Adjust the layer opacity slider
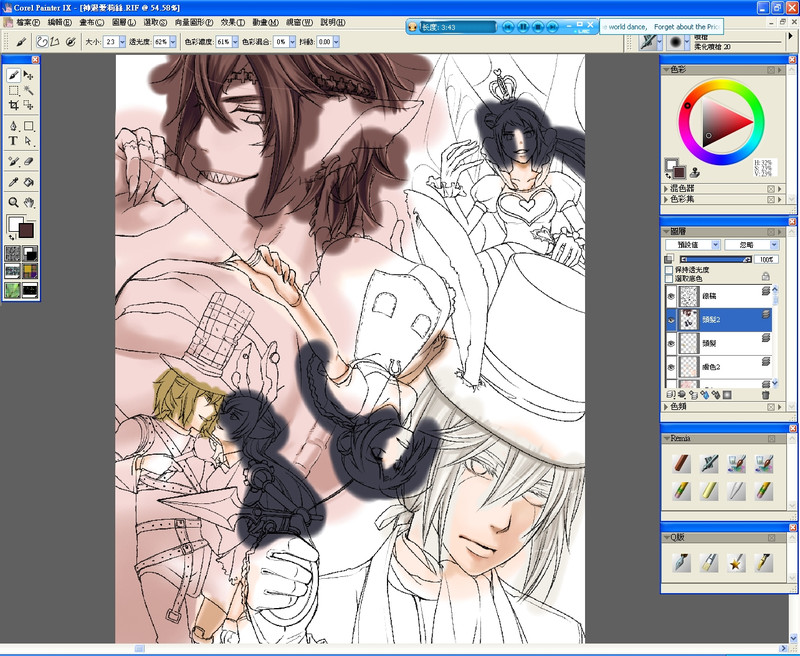This screenshot has height=656, width=800. pos(715,260)
